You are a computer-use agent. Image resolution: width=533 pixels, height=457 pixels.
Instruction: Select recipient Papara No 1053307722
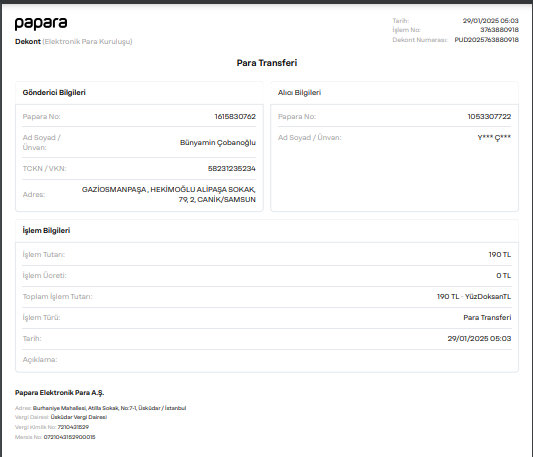coord(489,117)
